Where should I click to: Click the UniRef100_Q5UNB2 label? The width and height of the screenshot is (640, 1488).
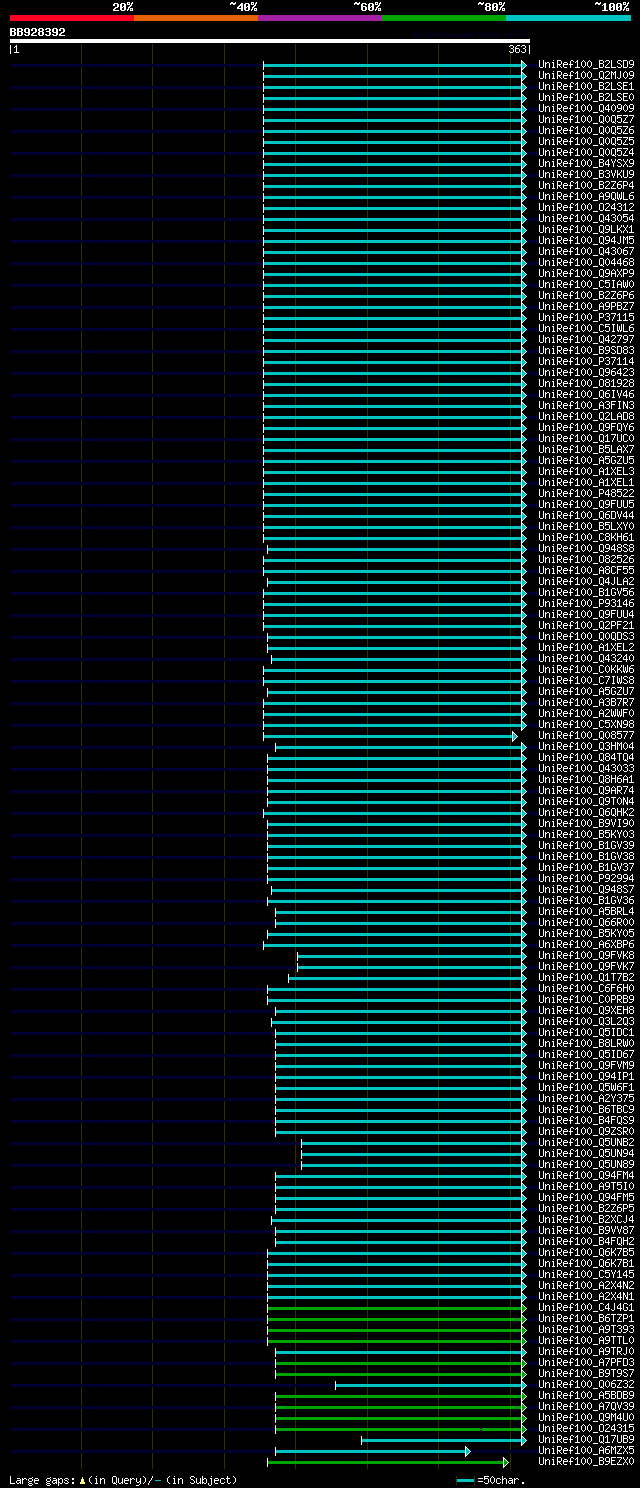[586, 1142]
